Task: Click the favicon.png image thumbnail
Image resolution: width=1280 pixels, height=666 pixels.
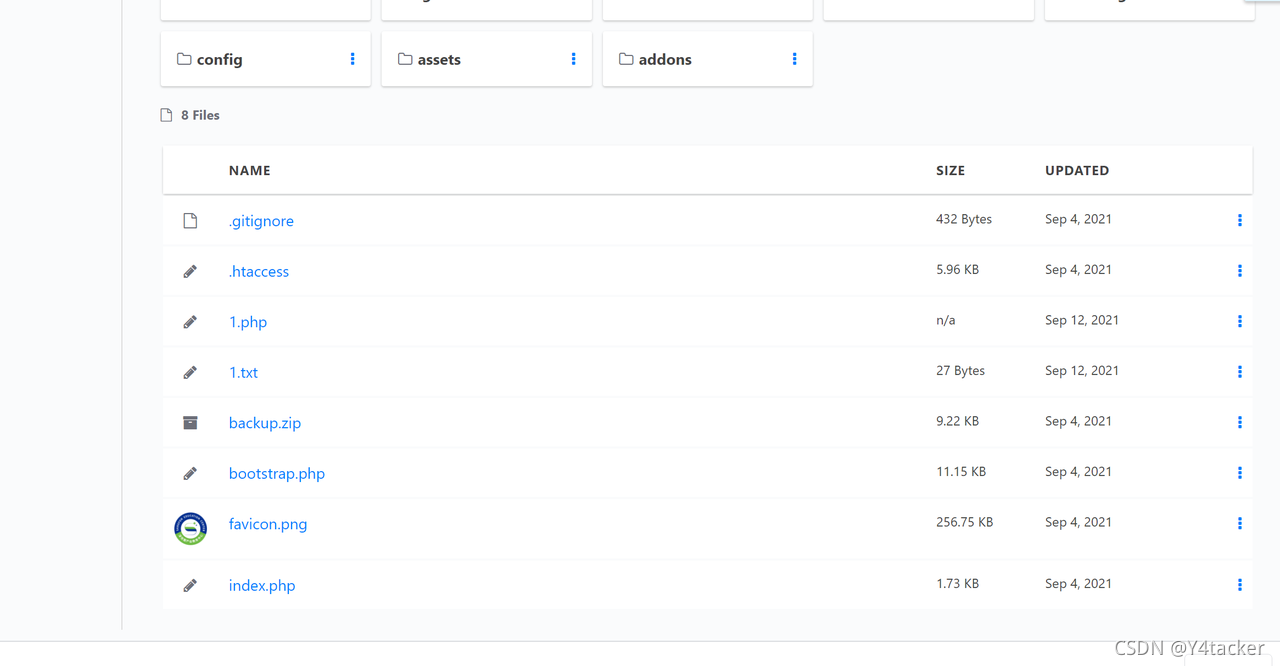Action: click(x=190, y=528)
